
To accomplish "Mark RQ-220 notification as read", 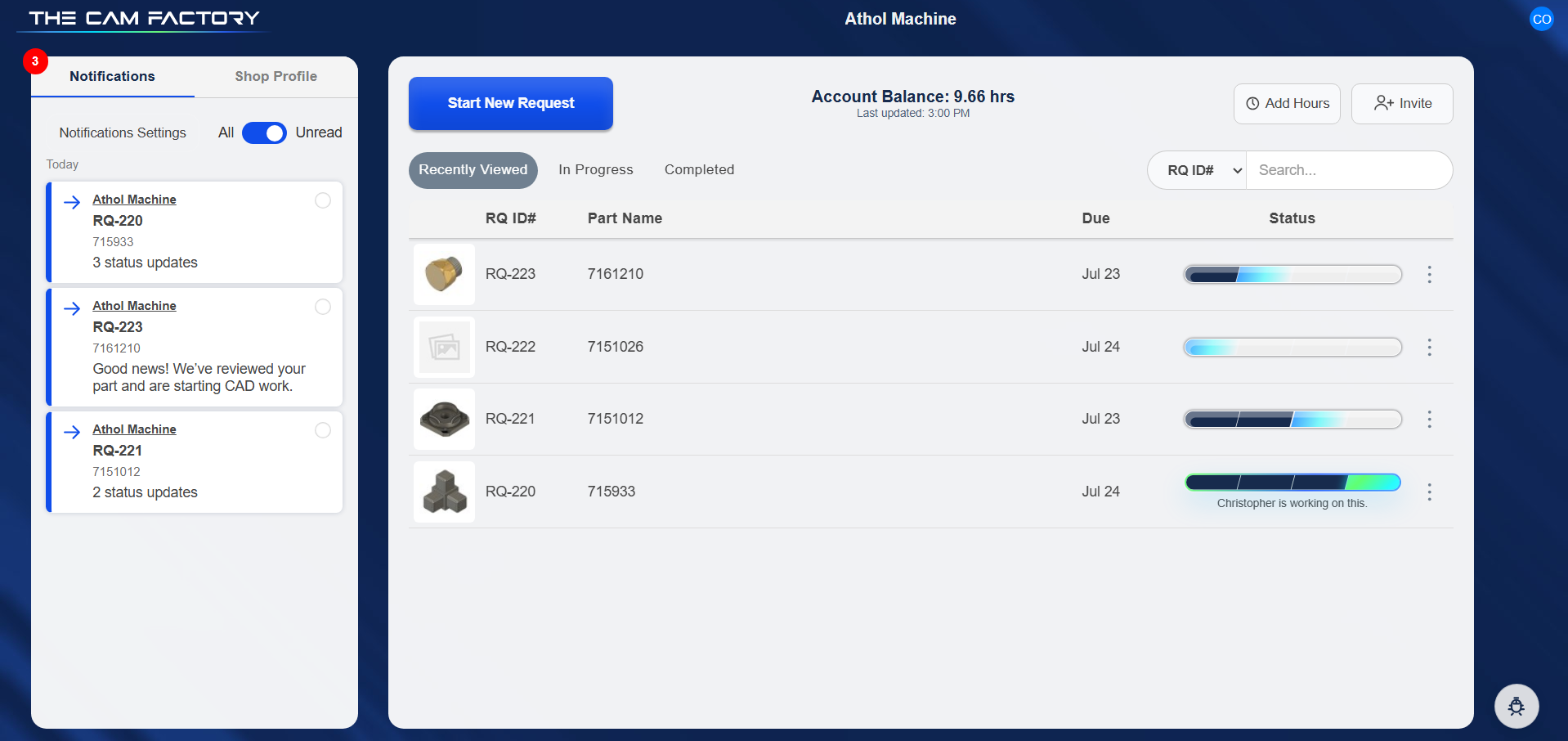I will (323, 200).
